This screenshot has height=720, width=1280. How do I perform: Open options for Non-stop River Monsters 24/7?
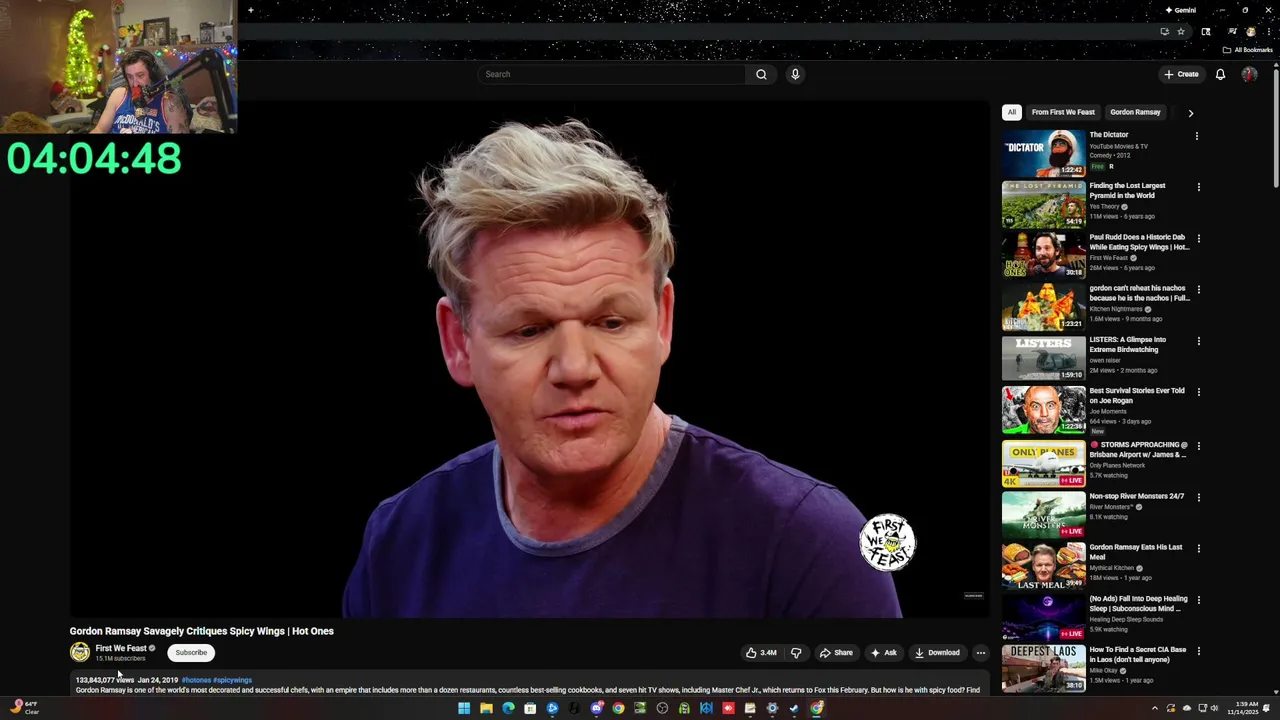[1199, 497]
